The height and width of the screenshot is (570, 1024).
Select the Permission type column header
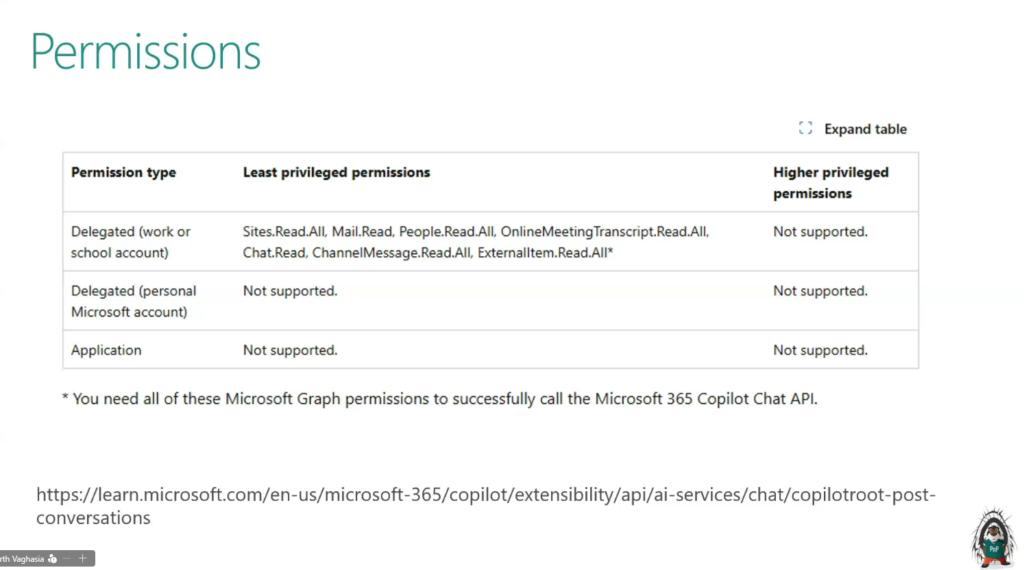tap(123, 172)
